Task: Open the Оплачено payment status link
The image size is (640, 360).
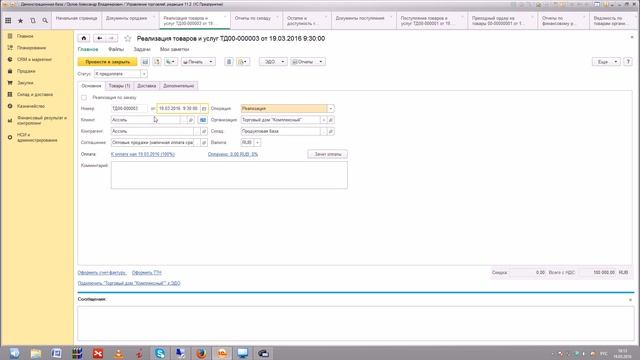Action: 233,154
